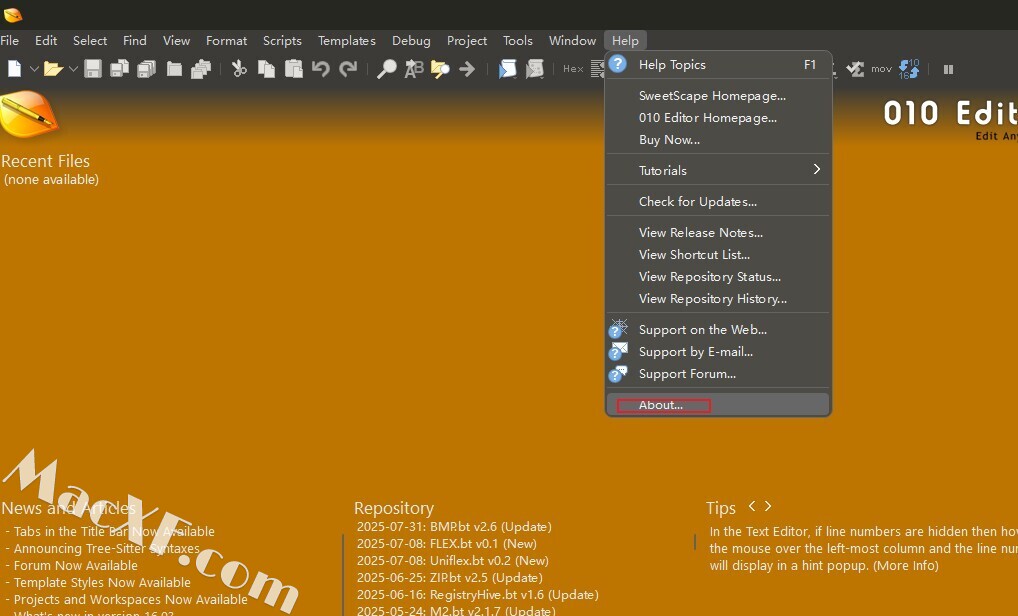Open the Project menu

467,40
